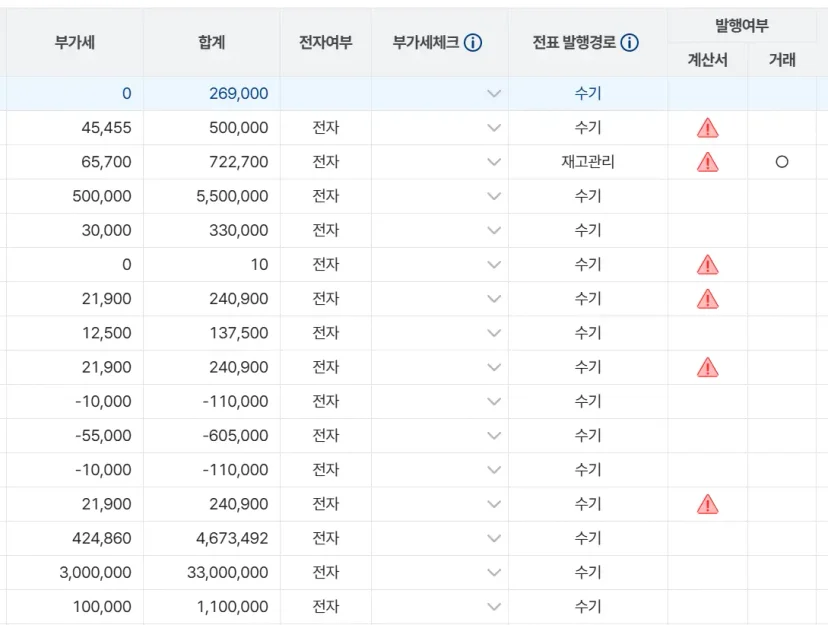
Task: Click the 전자여부 column header
Action: [x=326, y=42]
